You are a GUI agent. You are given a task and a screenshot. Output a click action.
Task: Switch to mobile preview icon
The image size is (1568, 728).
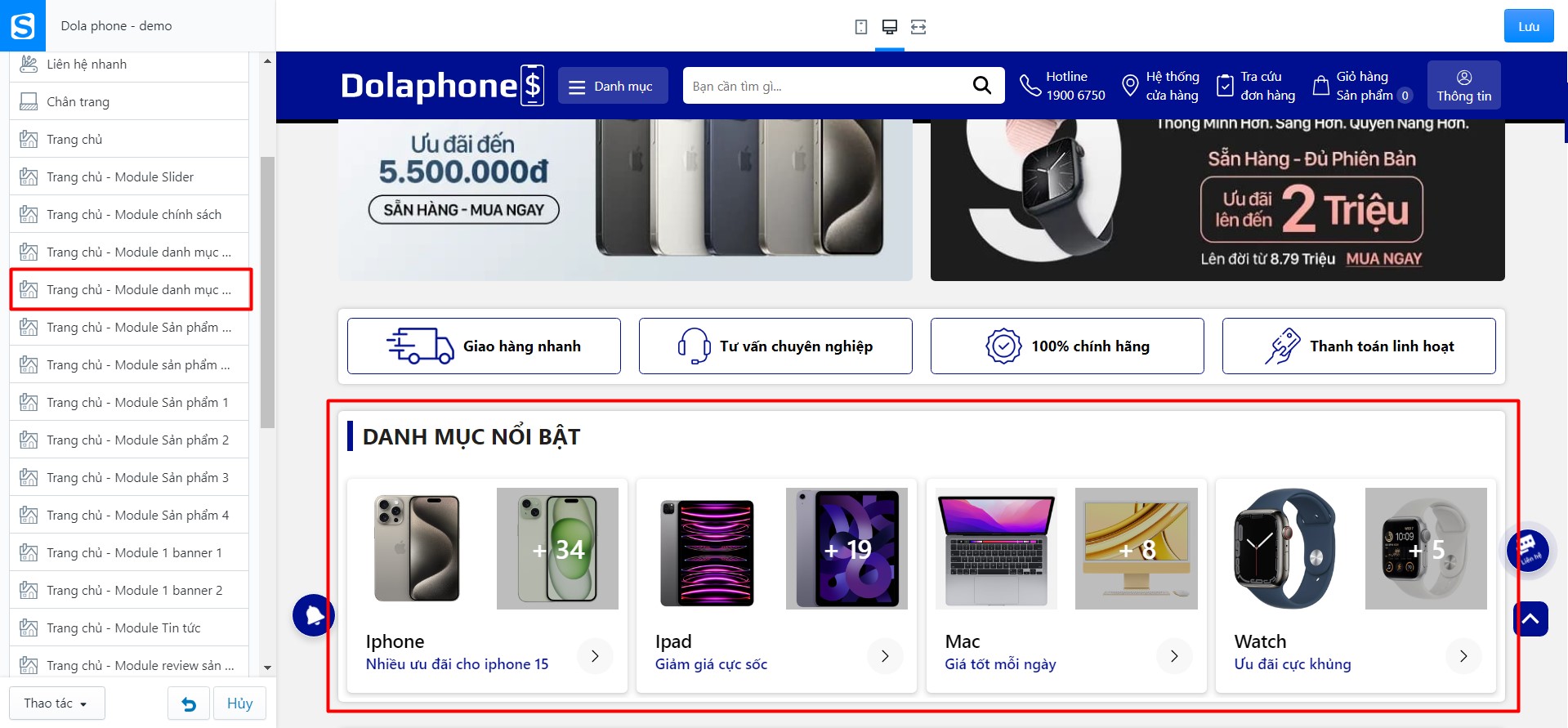coord(860,27)
